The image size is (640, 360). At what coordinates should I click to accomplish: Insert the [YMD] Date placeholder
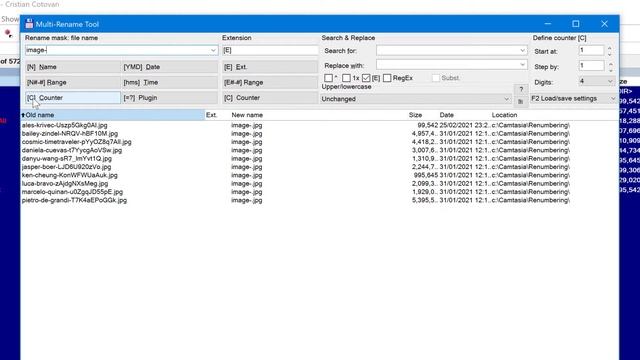pyautogui.click(x=170, y=67)
